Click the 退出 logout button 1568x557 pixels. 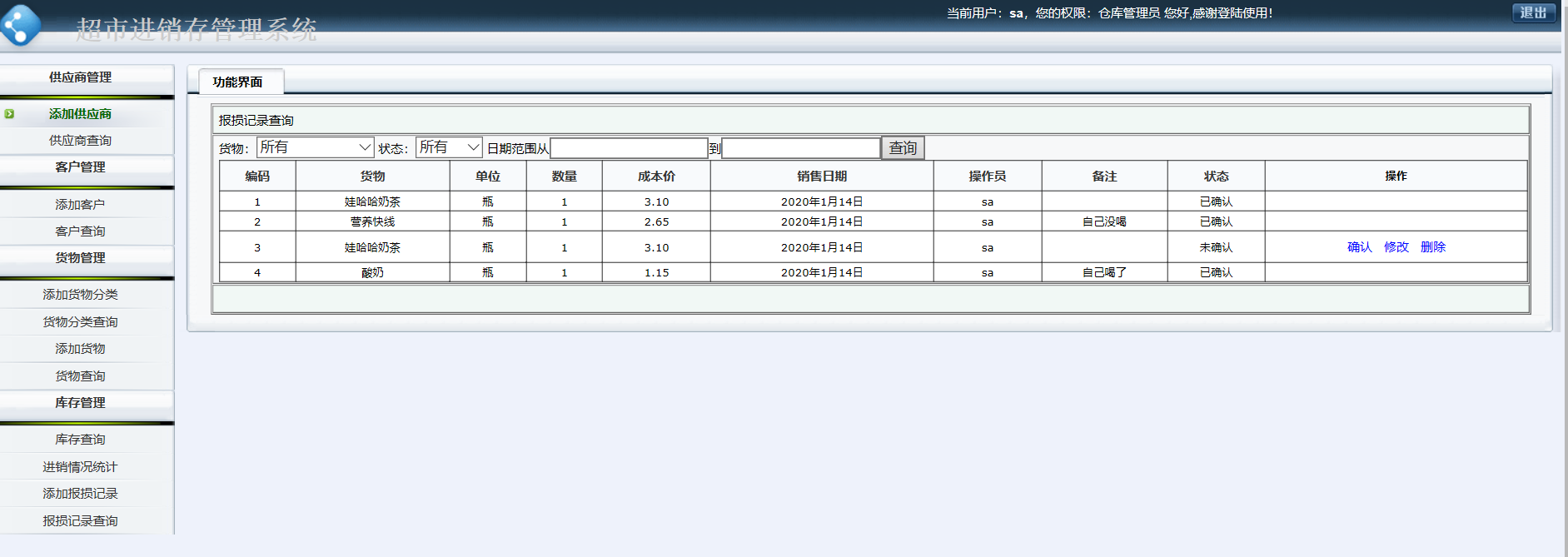(1533, 12)
